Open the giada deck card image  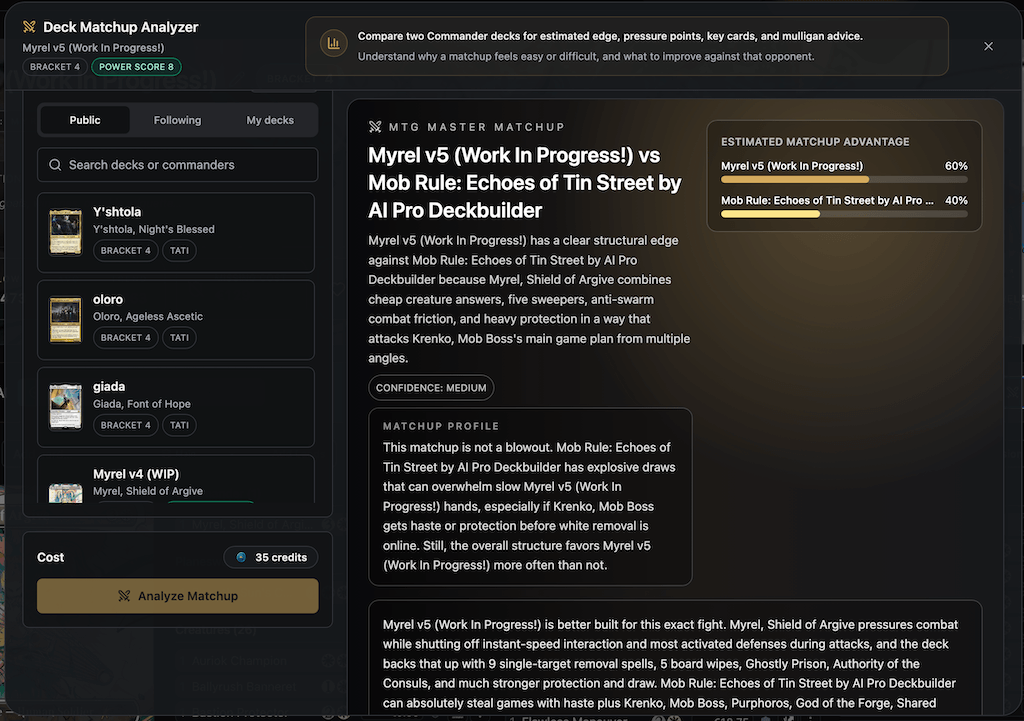66,406
